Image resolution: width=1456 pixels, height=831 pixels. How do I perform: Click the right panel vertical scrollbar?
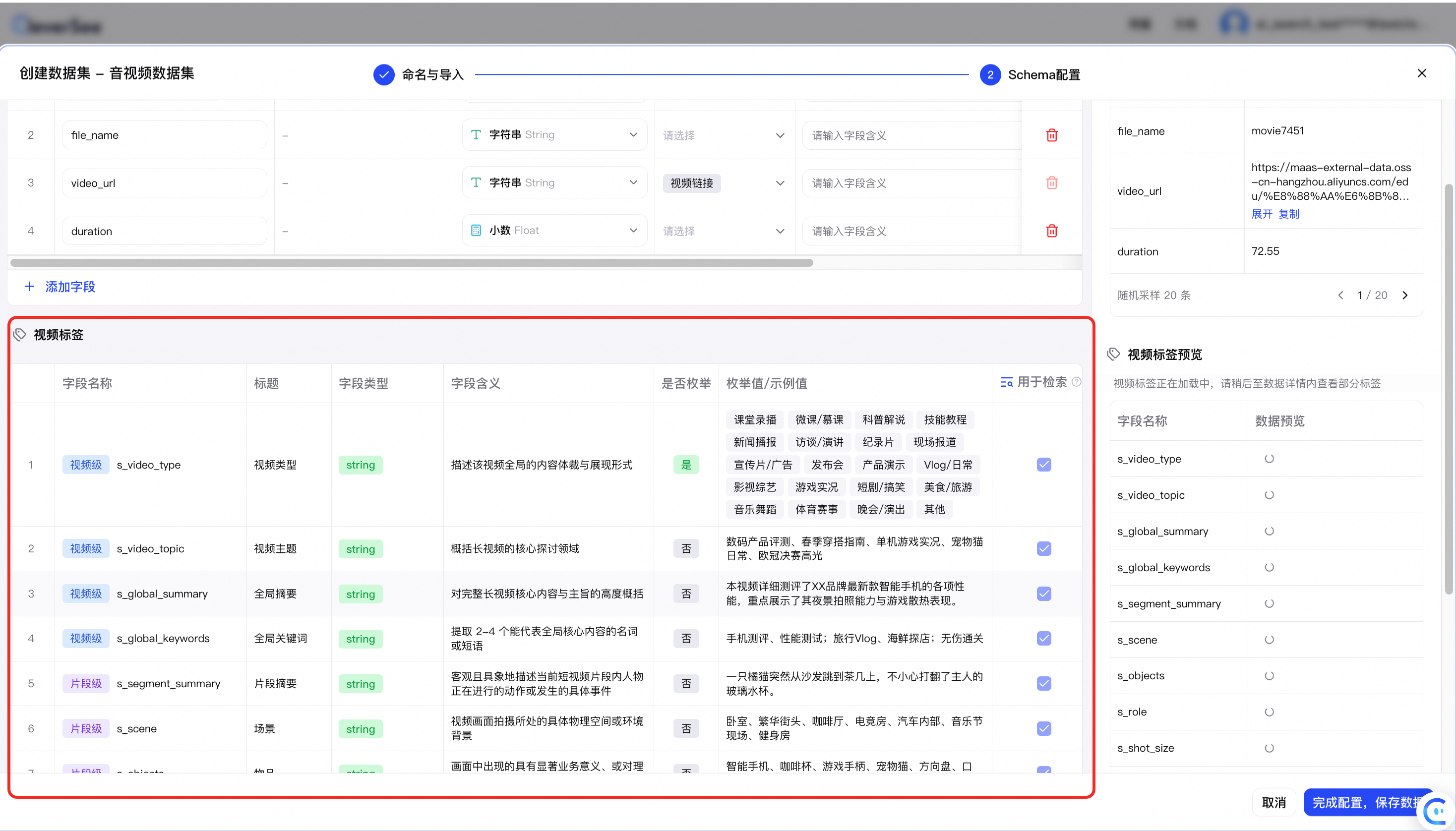tap(1448, 389)
